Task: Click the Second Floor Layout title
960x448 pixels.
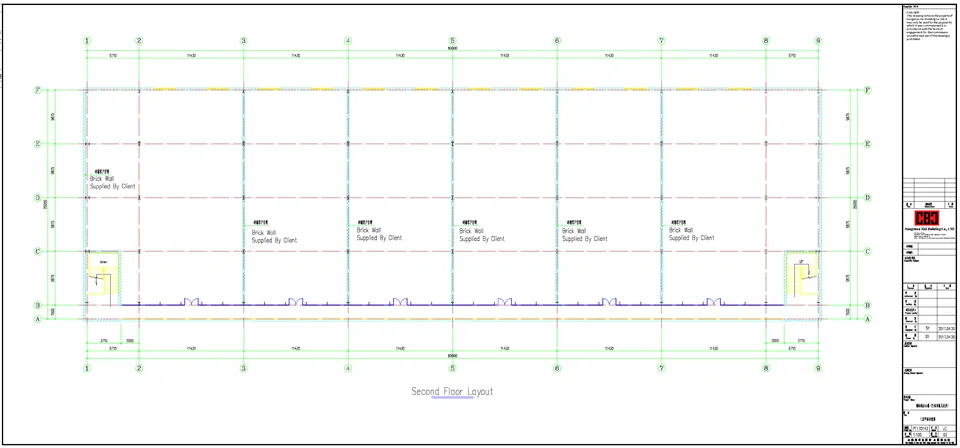Action: click(452, 391)
